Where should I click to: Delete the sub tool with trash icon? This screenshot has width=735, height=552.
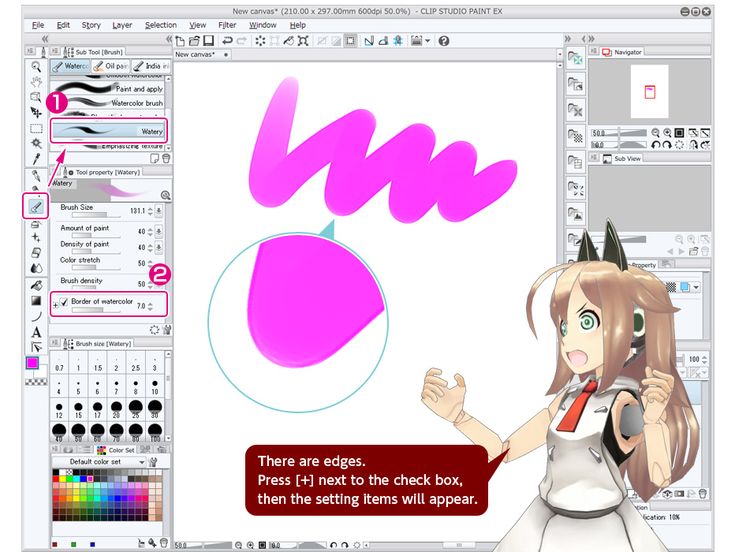tap(166, 159)
